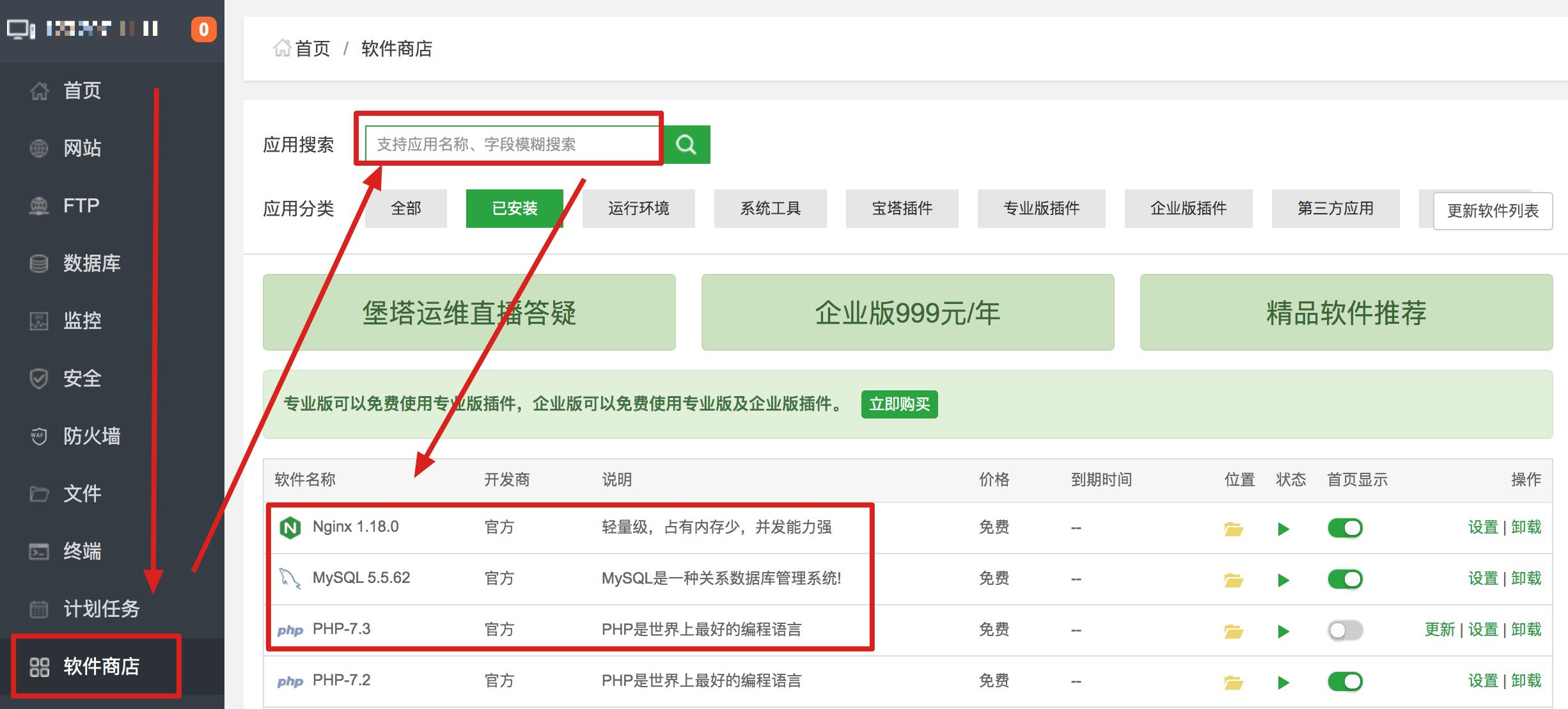The width and height of the screenshot is (1568, 709).
Task: Click the PHP-7.2 php logo icon
Action: click(290, 681)
